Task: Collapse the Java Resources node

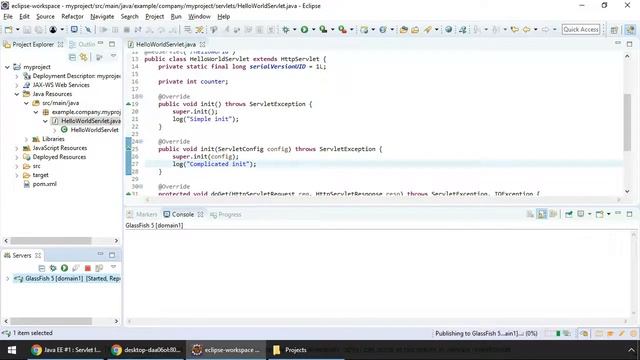Action: [x=17, y=94]
